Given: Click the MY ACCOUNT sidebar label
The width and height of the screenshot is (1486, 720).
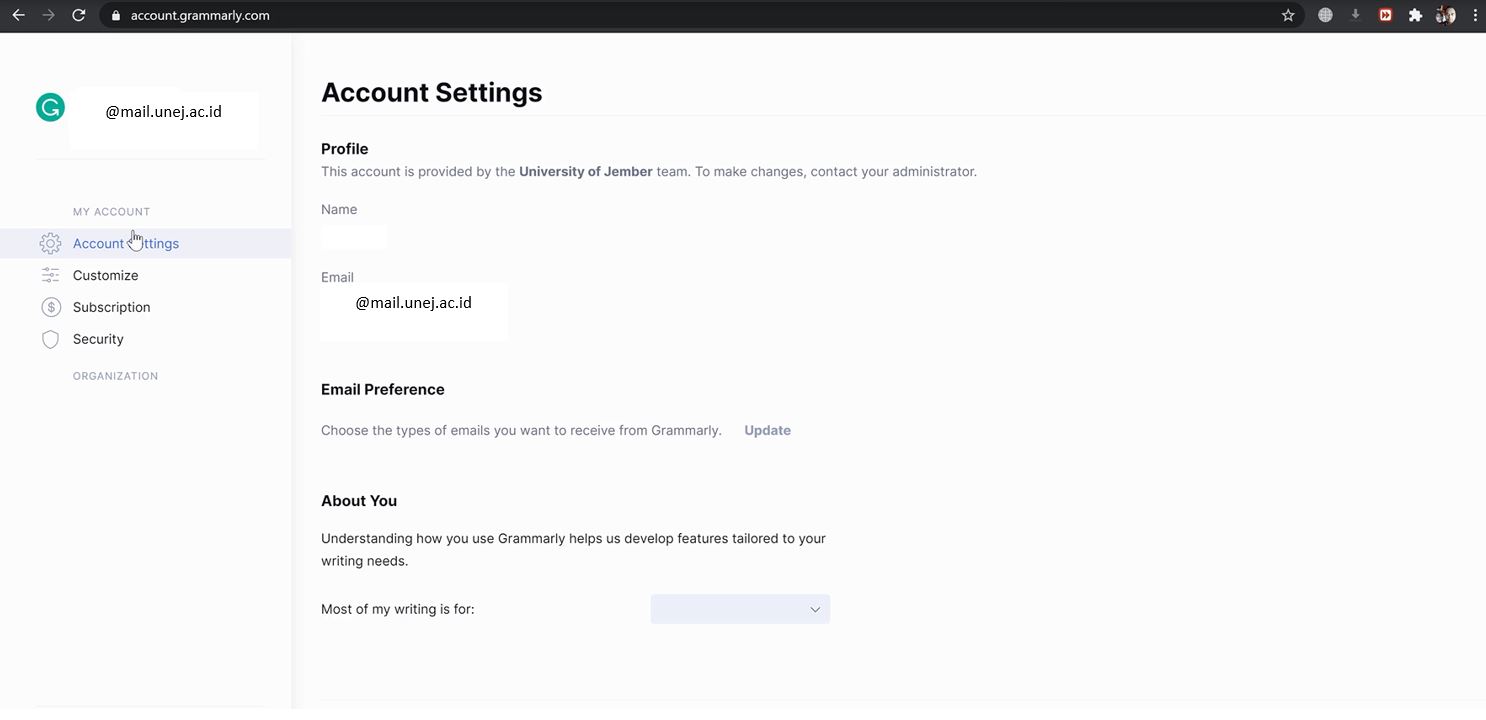Looking at the screenshot, I should tap(111, 212).
